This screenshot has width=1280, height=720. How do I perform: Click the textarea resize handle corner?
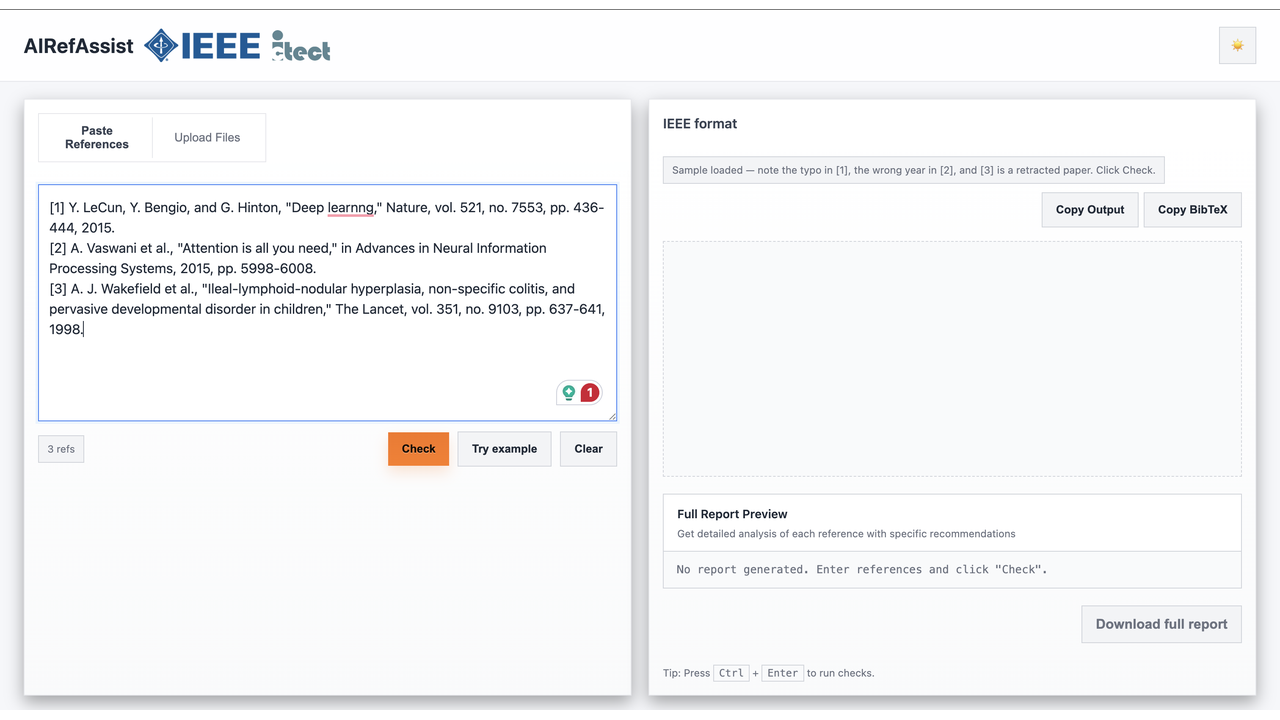pos(611,415)
